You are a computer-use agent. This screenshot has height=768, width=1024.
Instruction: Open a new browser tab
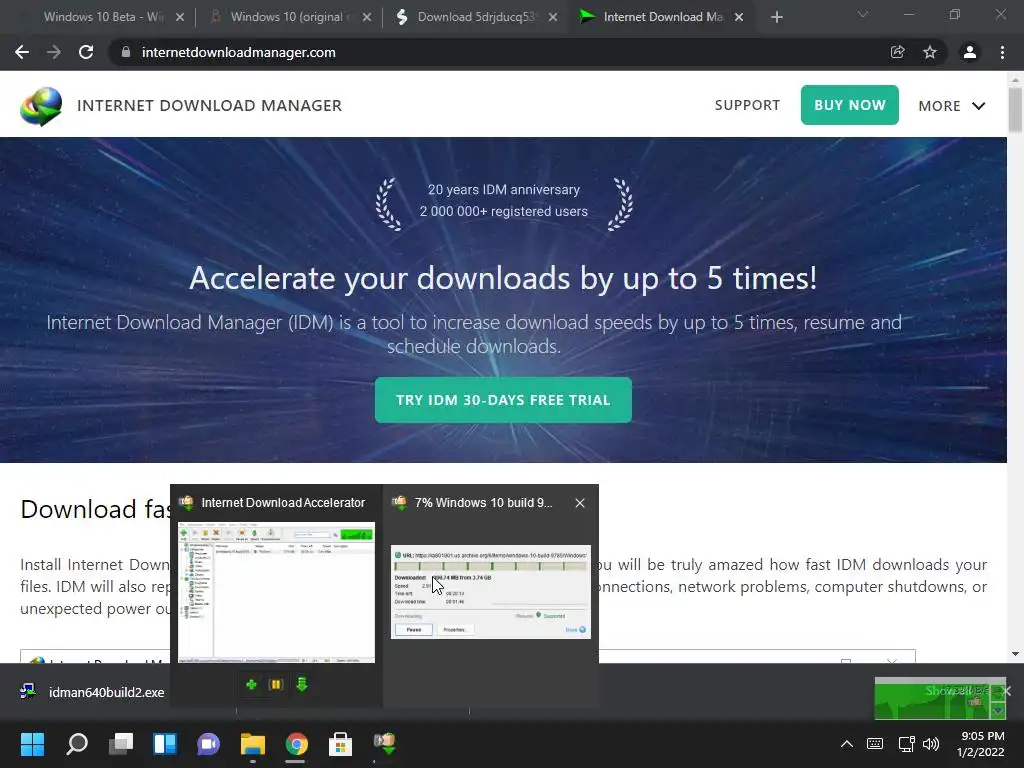click(x=776, y=17)
